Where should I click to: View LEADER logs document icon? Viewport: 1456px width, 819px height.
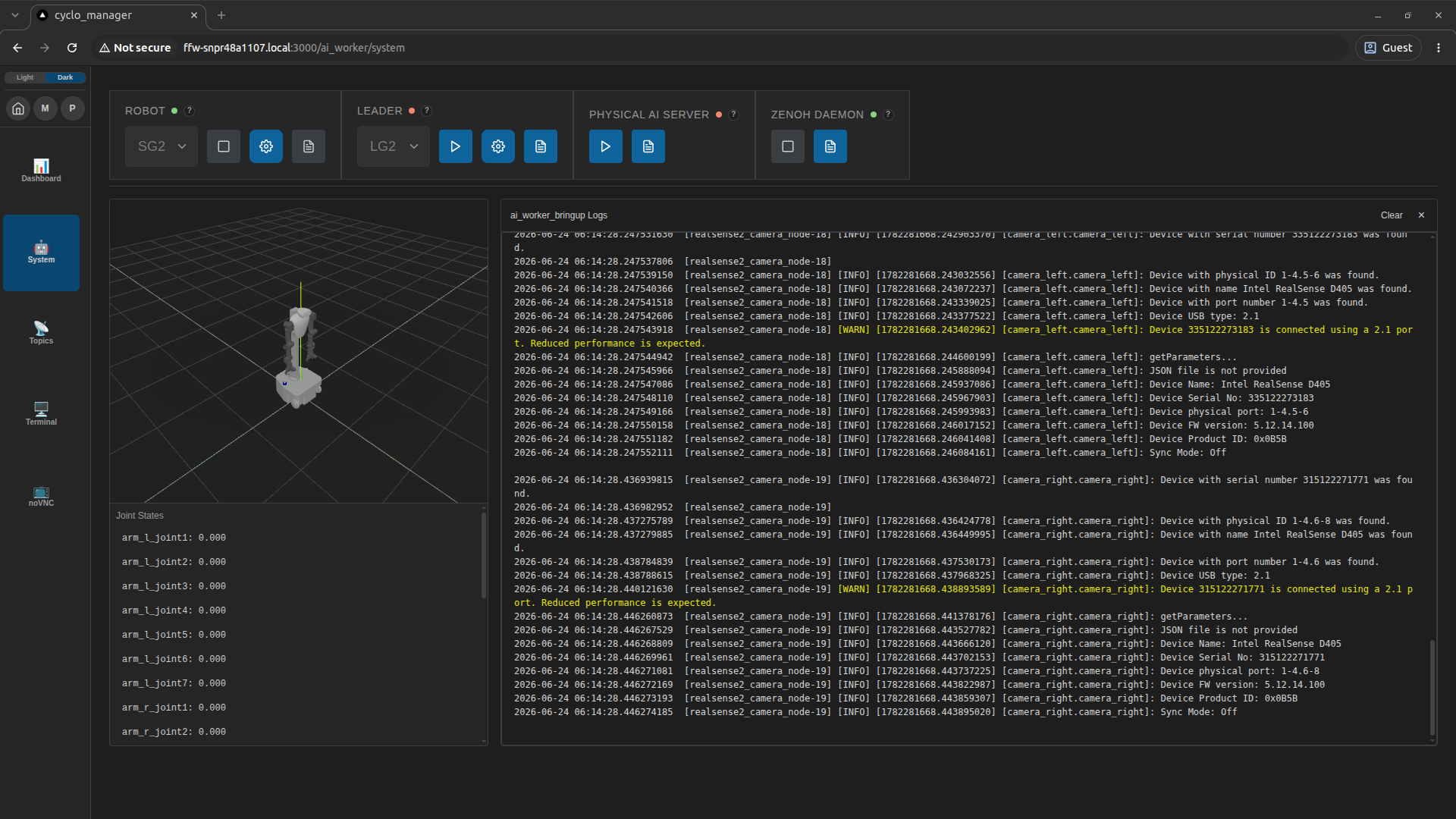541,146
